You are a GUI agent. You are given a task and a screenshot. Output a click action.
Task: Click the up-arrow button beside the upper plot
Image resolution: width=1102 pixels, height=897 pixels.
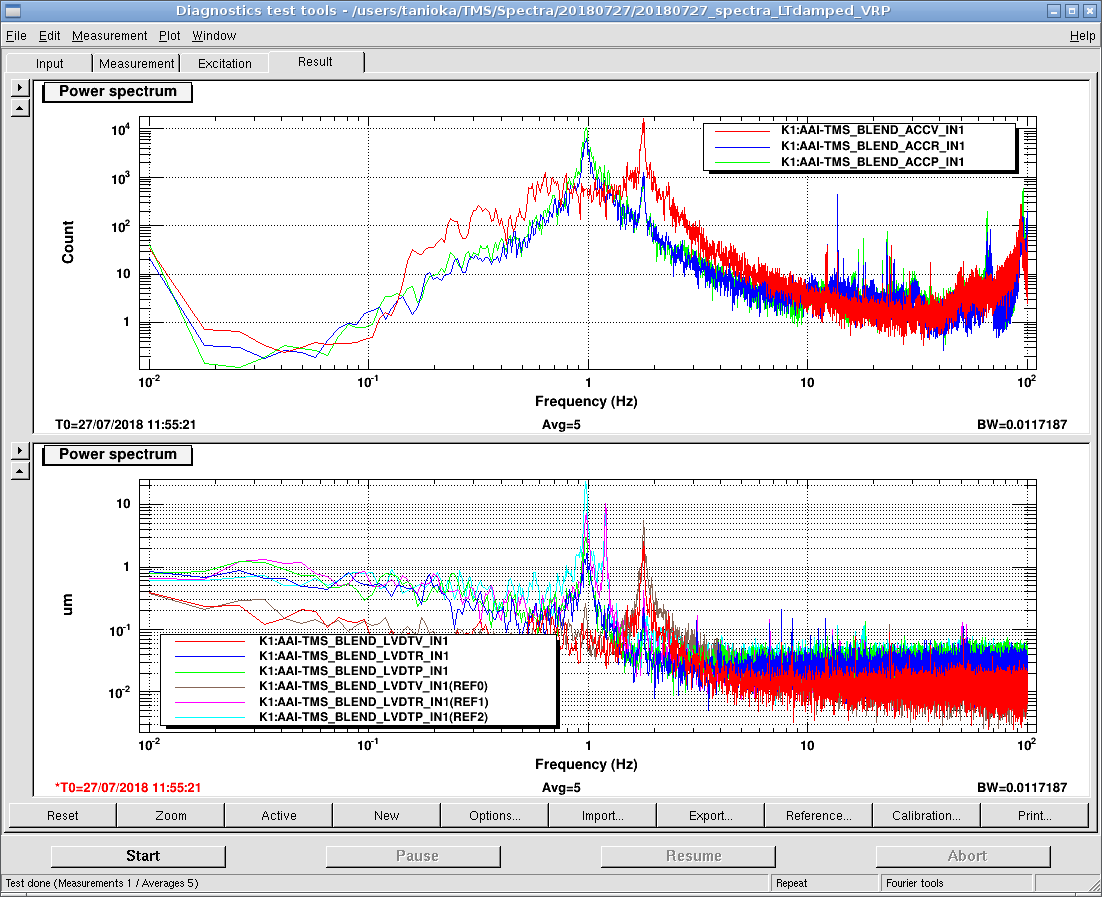(x=19, y=107)
